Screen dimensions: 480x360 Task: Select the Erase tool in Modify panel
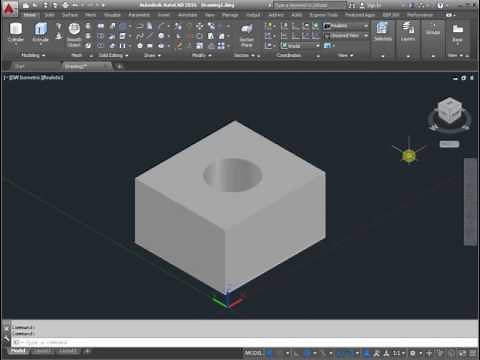(179, 45)
